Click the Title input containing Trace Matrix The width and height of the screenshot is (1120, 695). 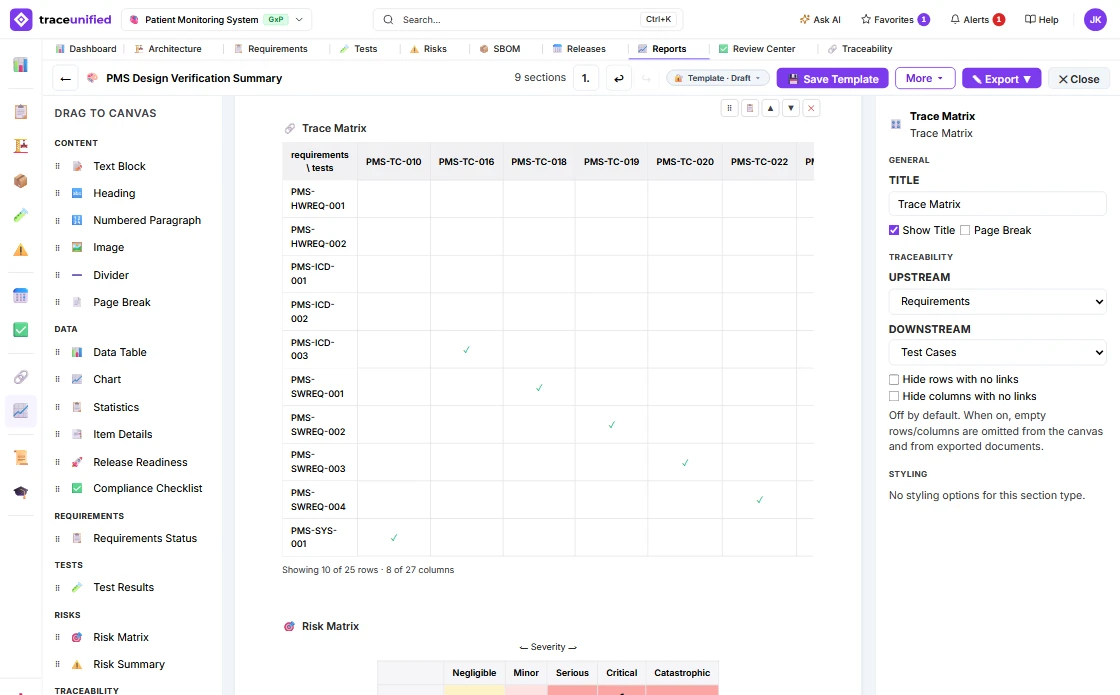(997, 204)
